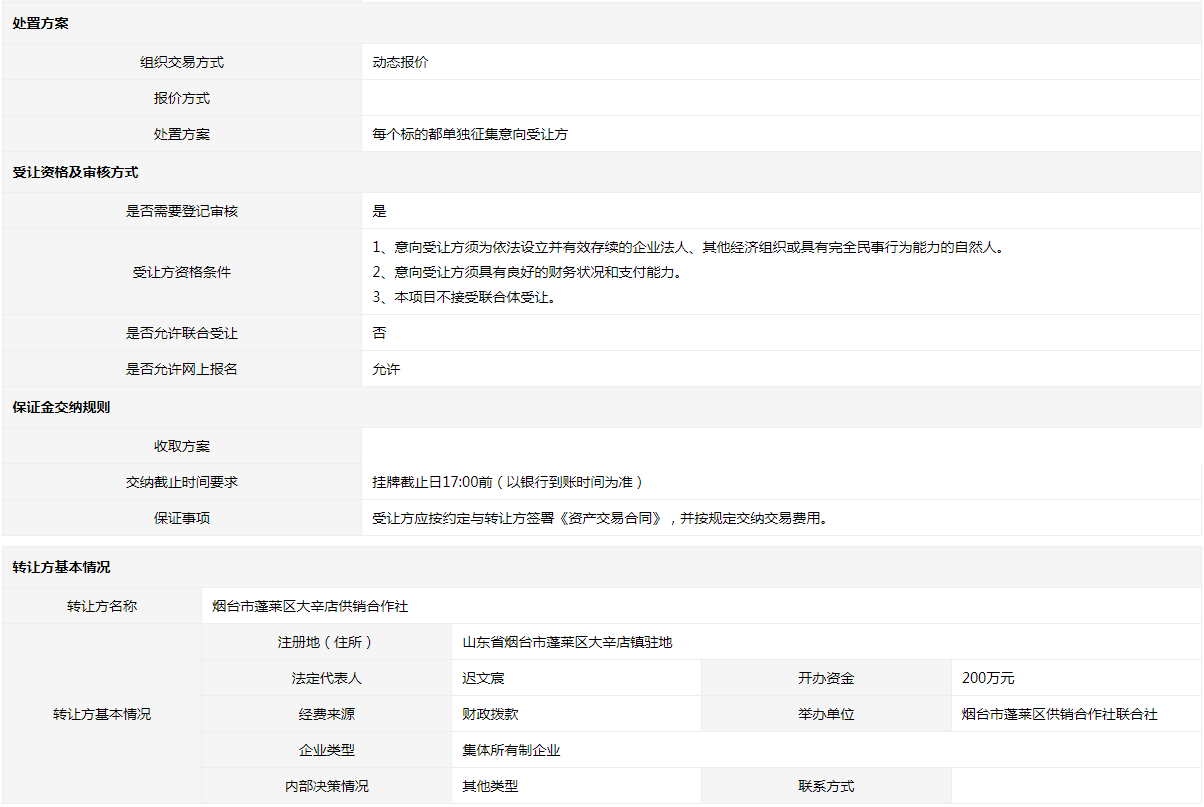Click the 动态报价 transaction method value
The width and height of the screenshot is (1204, 807).
tap(400, 62)
